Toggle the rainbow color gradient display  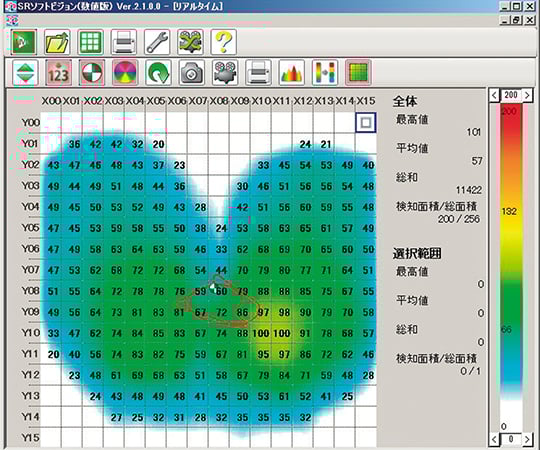[125, 72]
